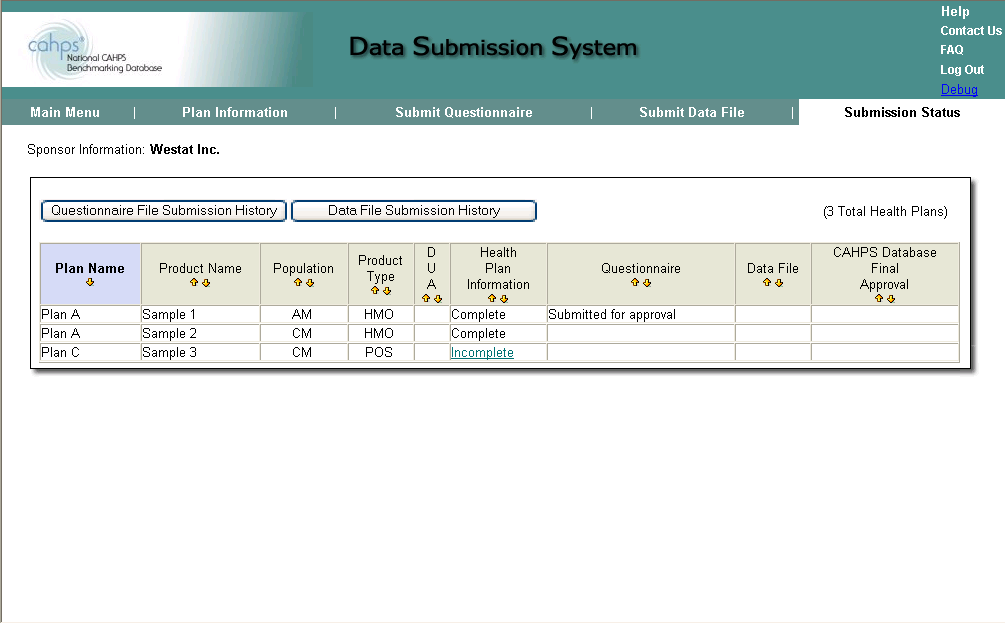Click the Log Out link
Viewport: 1005px width, 623px height.
coord(962,70)
